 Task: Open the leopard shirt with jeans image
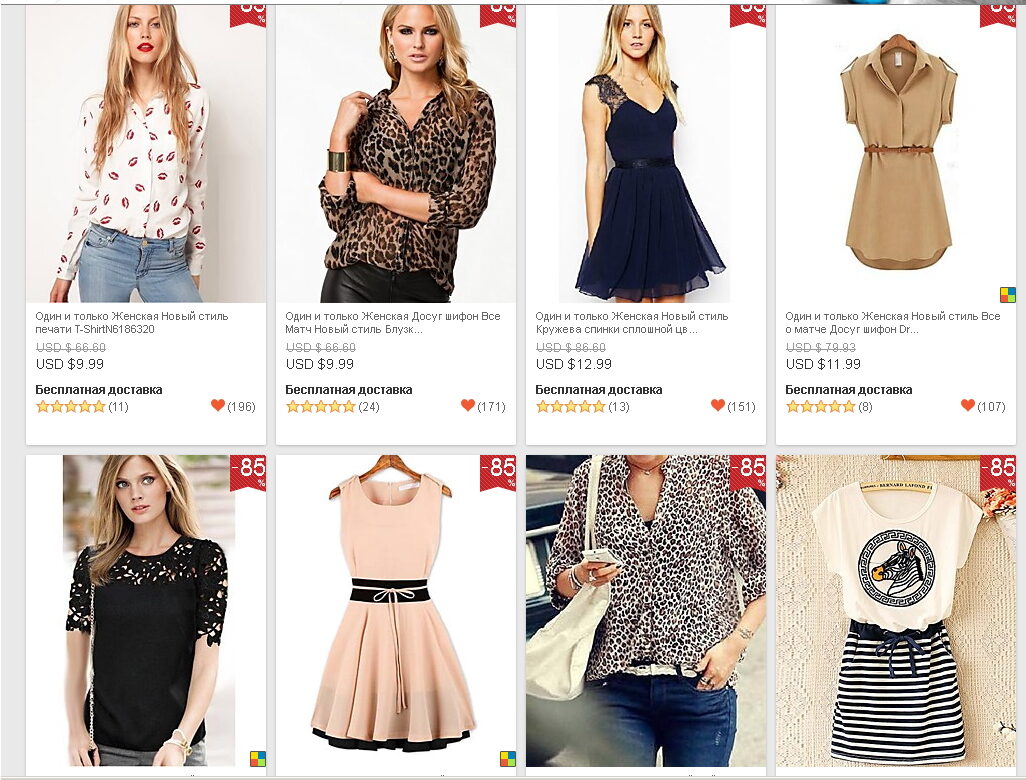(x=646, y=610)
